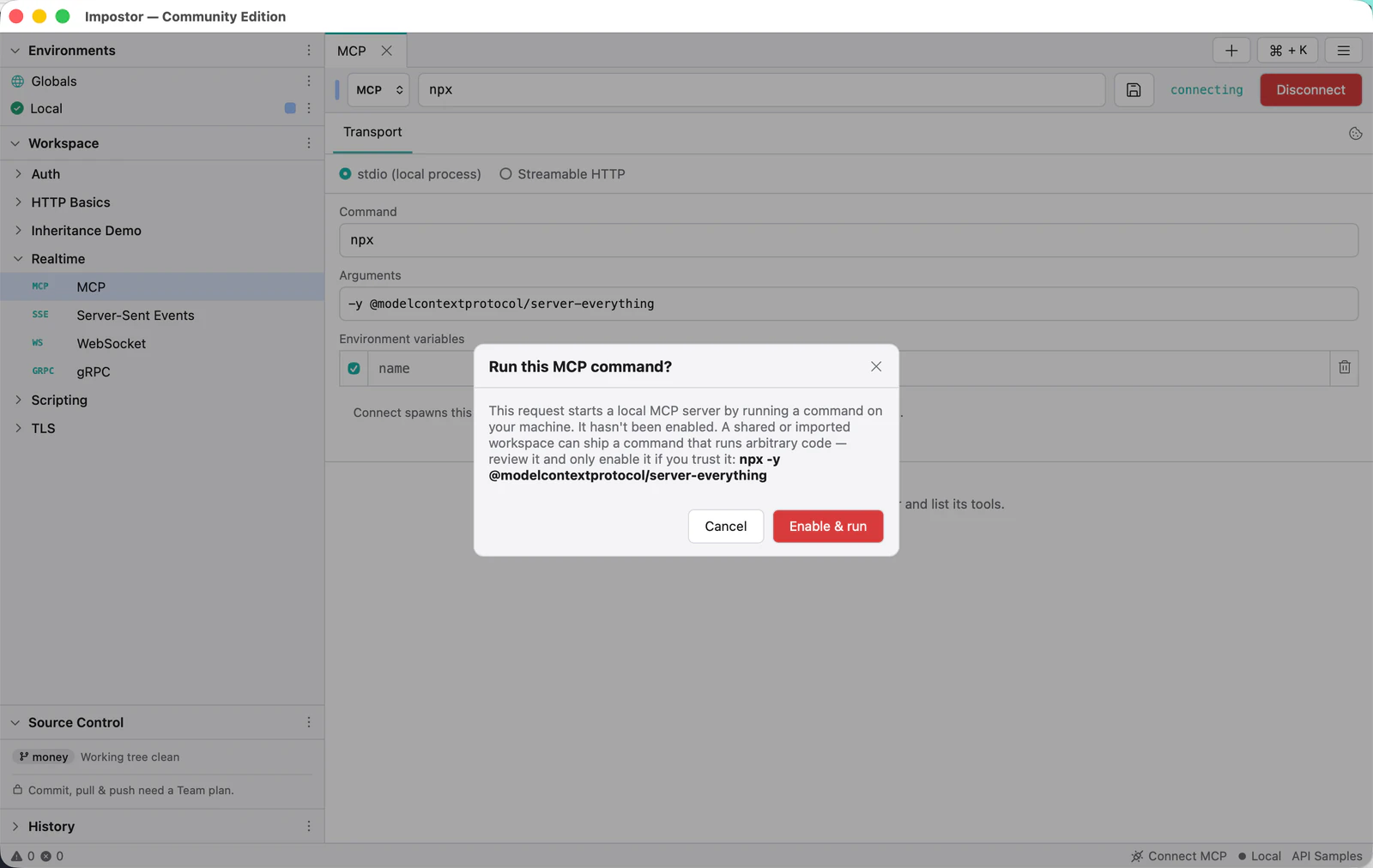
Task: Click the Command input under Transport
Action: pos(849,240)
